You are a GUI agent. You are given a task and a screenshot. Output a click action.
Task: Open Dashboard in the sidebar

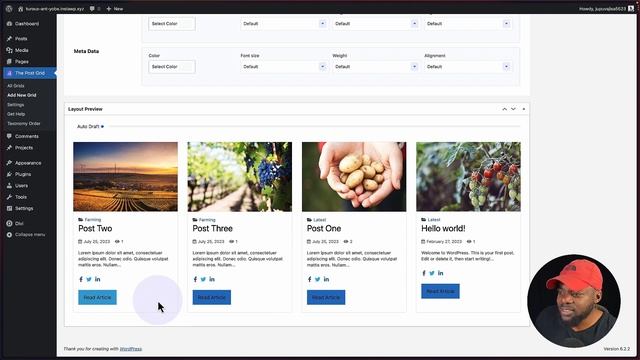point(28,24)
